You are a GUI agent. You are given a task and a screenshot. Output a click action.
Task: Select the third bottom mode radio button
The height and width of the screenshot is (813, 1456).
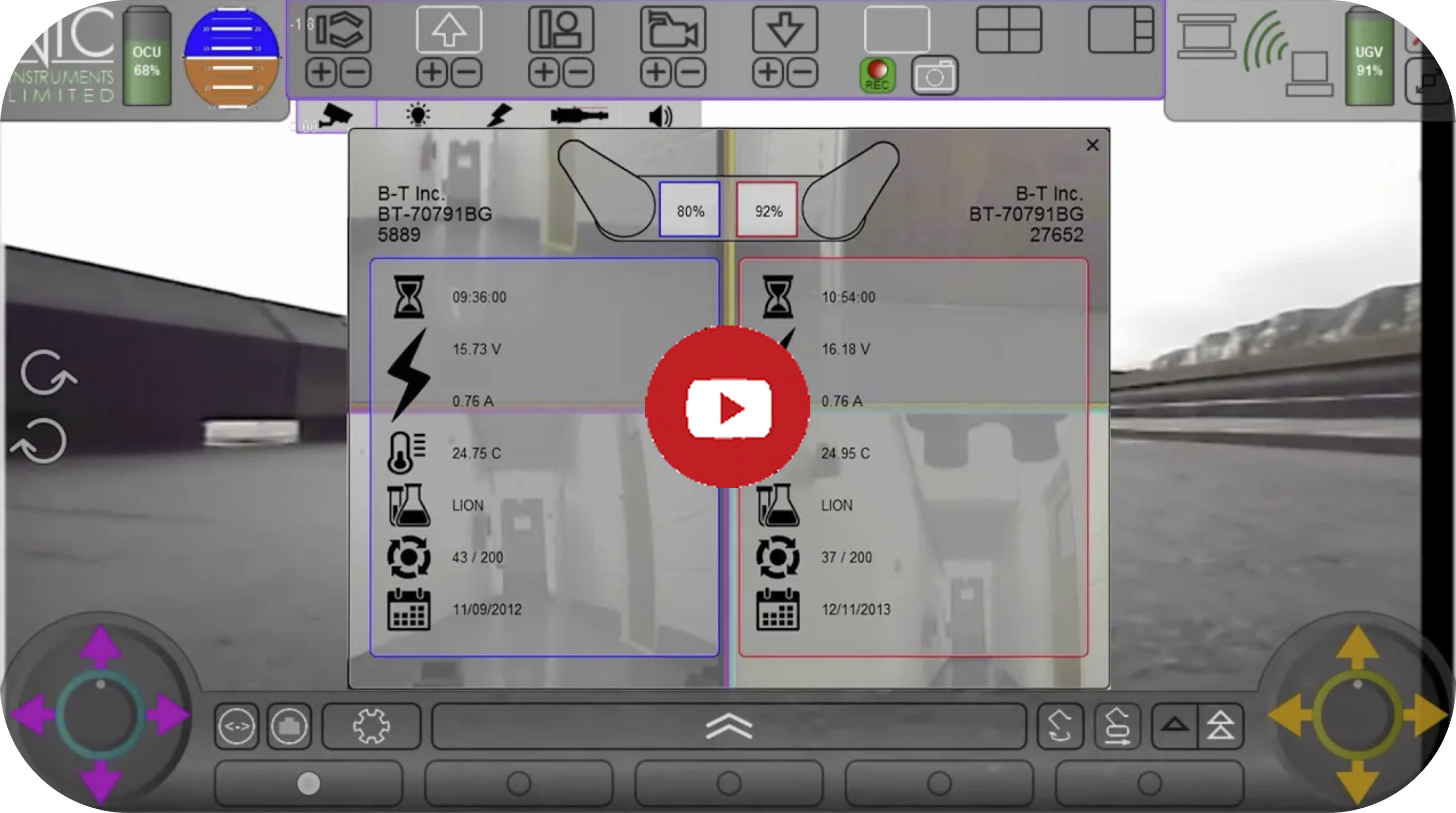729,783
